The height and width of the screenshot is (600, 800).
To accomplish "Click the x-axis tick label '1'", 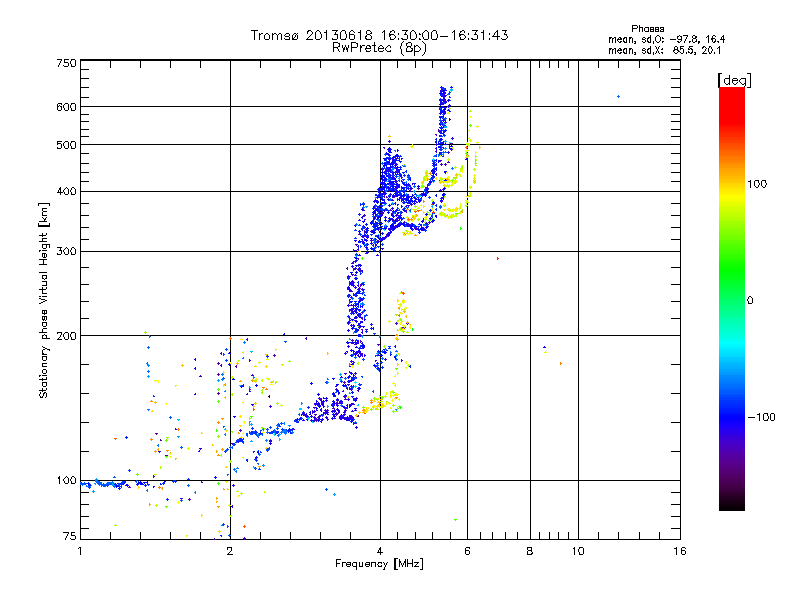I will click(x=80, y=551).
